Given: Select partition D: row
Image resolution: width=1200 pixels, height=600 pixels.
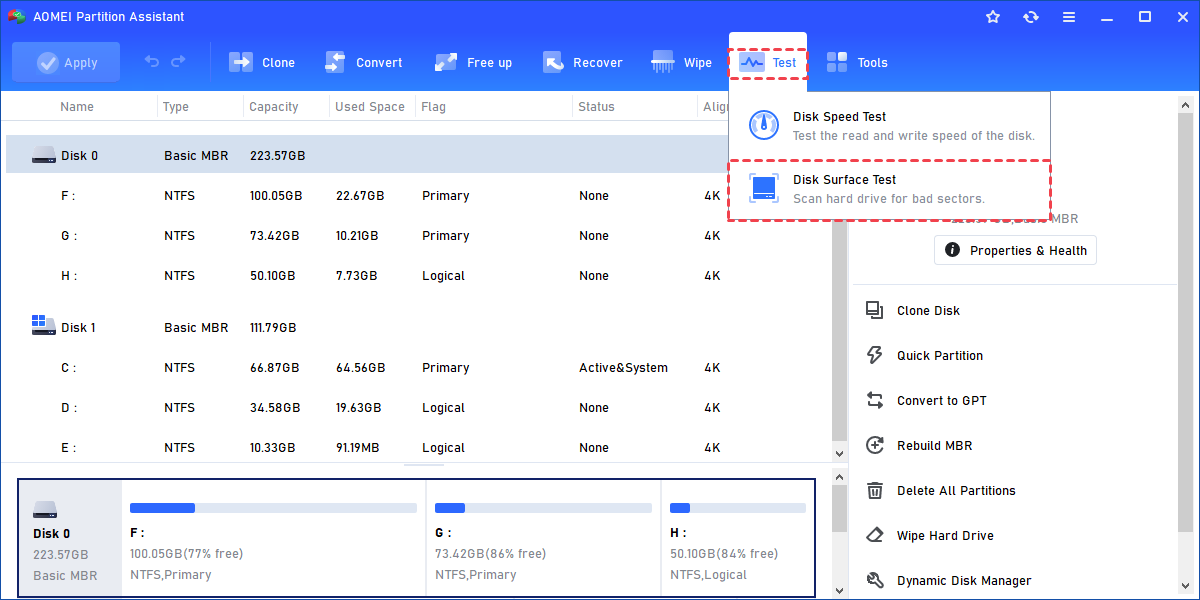Looking at the screenshot, I should pyautogui.click(x=417, y=408).
